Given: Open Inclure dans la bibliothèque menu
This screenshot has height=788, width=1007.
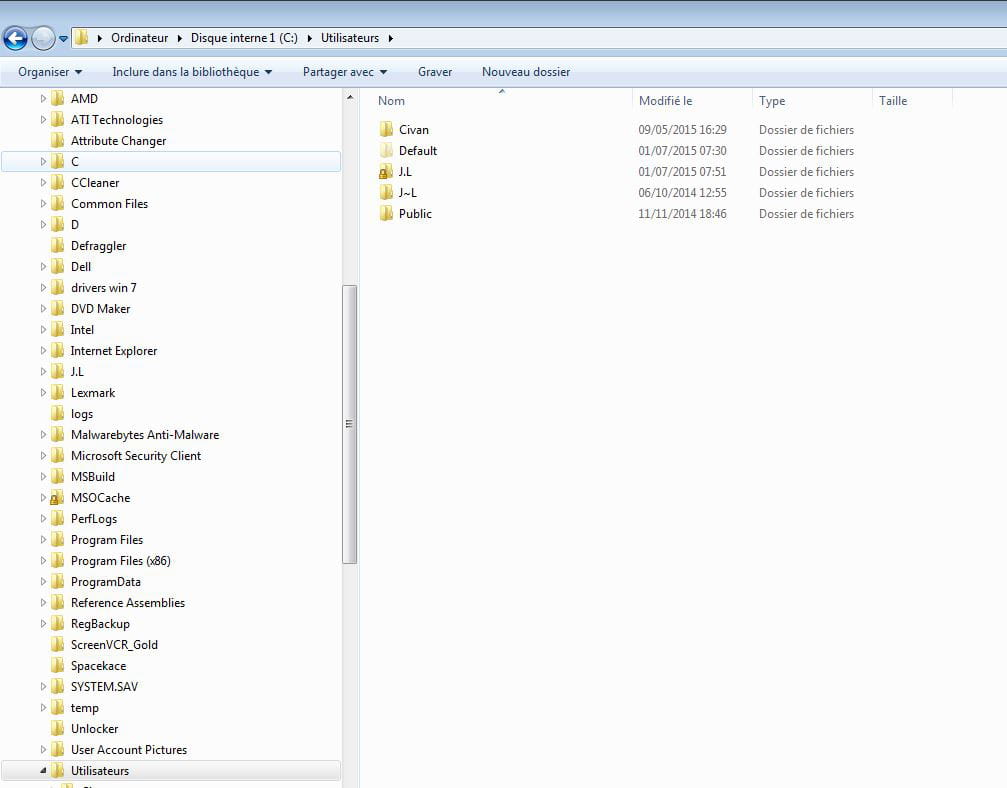Looking at the screenshot, I should click(192, 72).
